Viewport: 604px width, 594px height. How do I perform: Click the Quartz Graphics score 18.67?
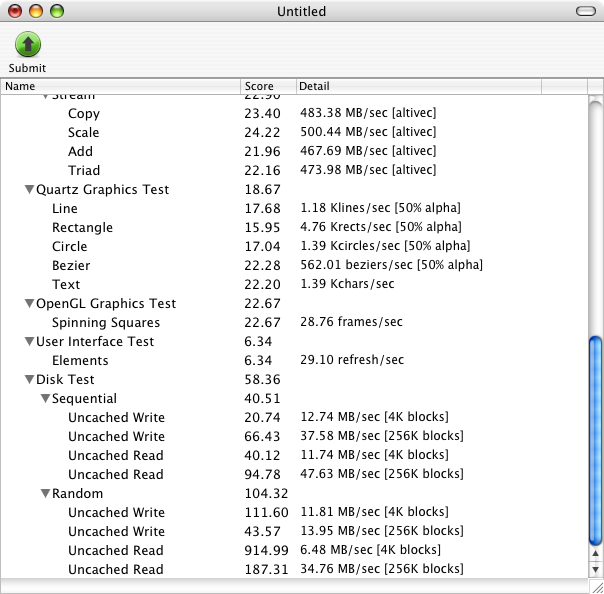pos(262,190)
